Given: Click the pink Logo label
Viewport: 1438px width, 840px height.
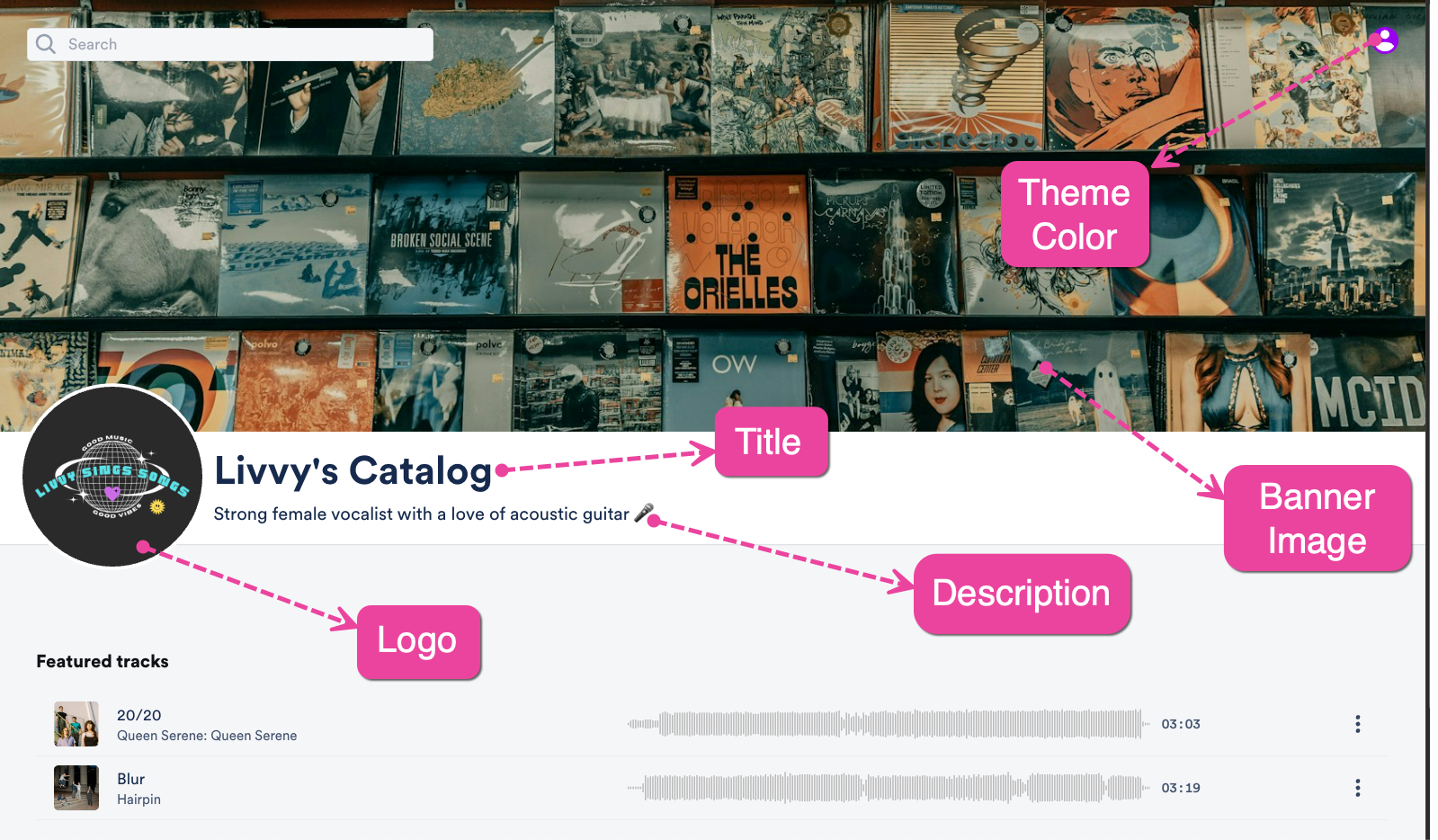Looking at the screenshot, I should [x=418, y=641].
